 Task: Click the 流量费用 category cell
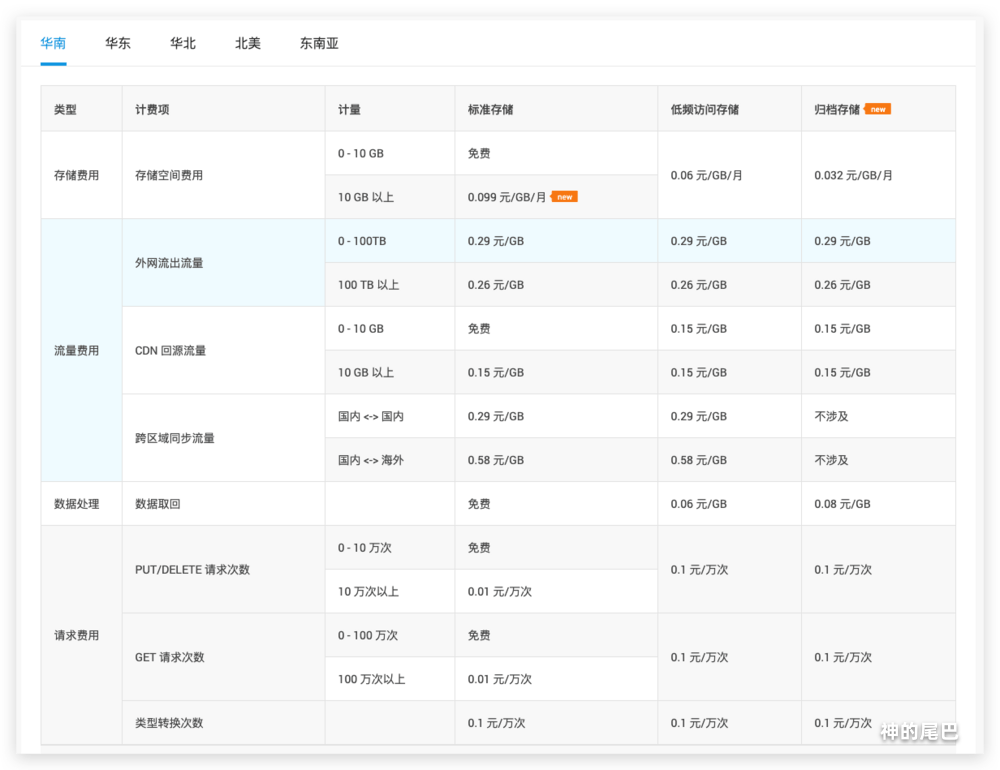point(76,351)
